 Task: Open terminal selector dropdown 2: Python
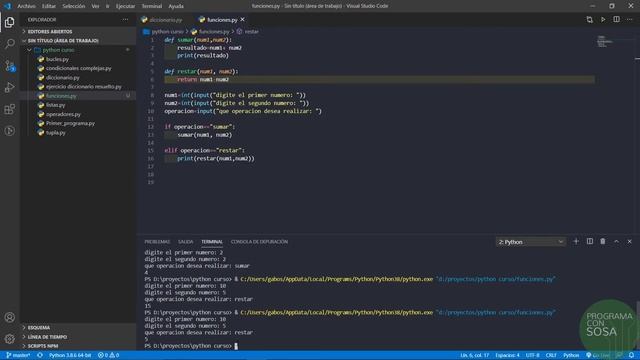pyautogui.click(x=531, y=242)
